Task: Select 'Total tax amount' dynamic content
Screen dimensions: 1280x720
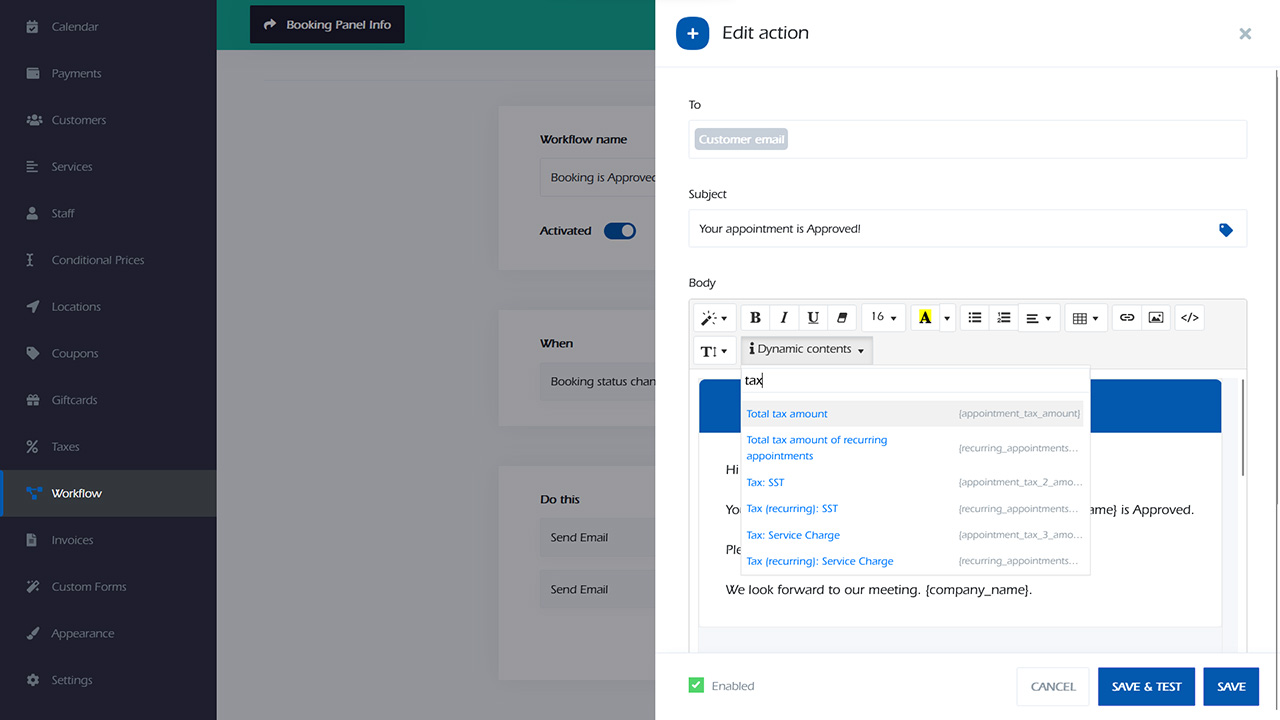Action: pos(787,414)
